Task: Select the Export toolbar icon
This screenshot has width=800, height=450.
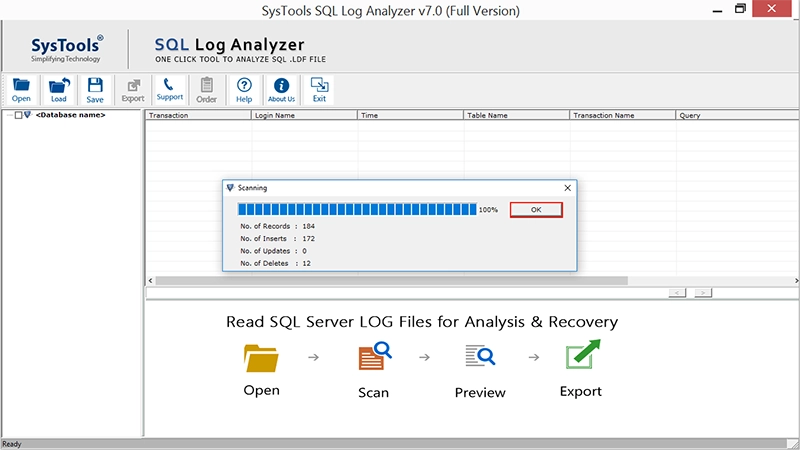Action: click(133, 90)
